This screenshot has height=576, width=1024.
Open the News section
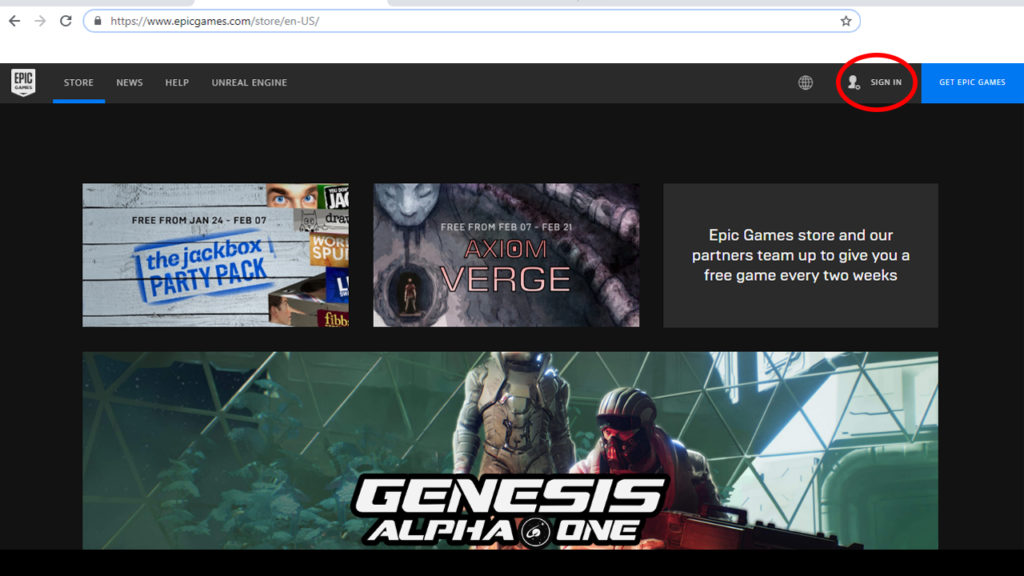click(x=129, y=83)
